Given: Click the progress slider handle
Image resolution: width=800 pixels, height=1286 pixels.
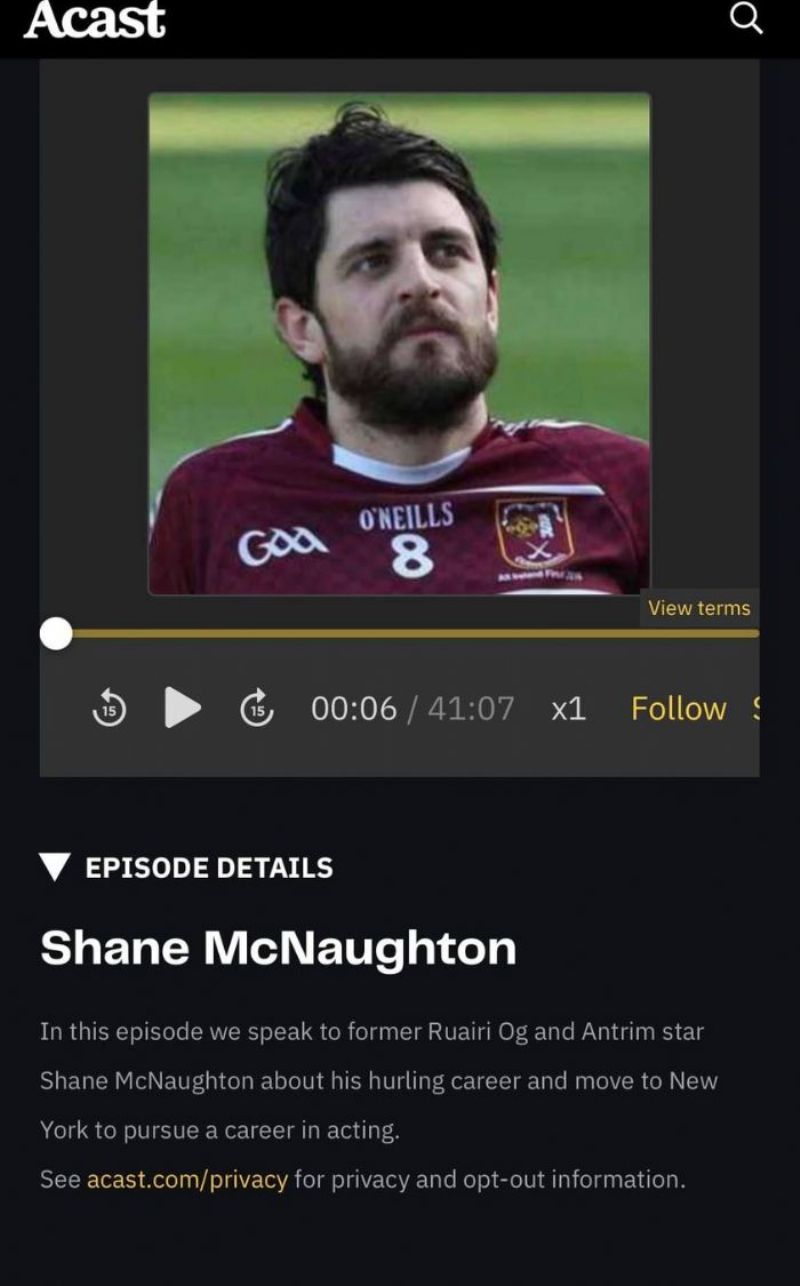Looking at the screenshot, I should tap(56, 633).
